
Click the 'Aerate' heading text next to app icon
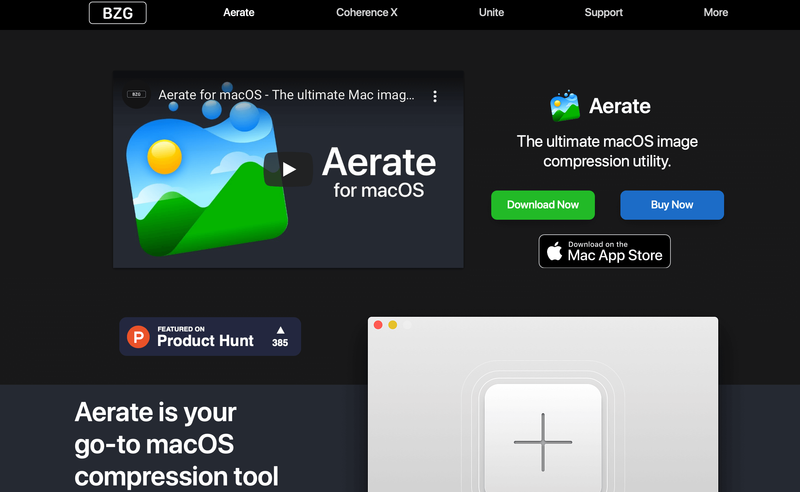tap(620, 106)
